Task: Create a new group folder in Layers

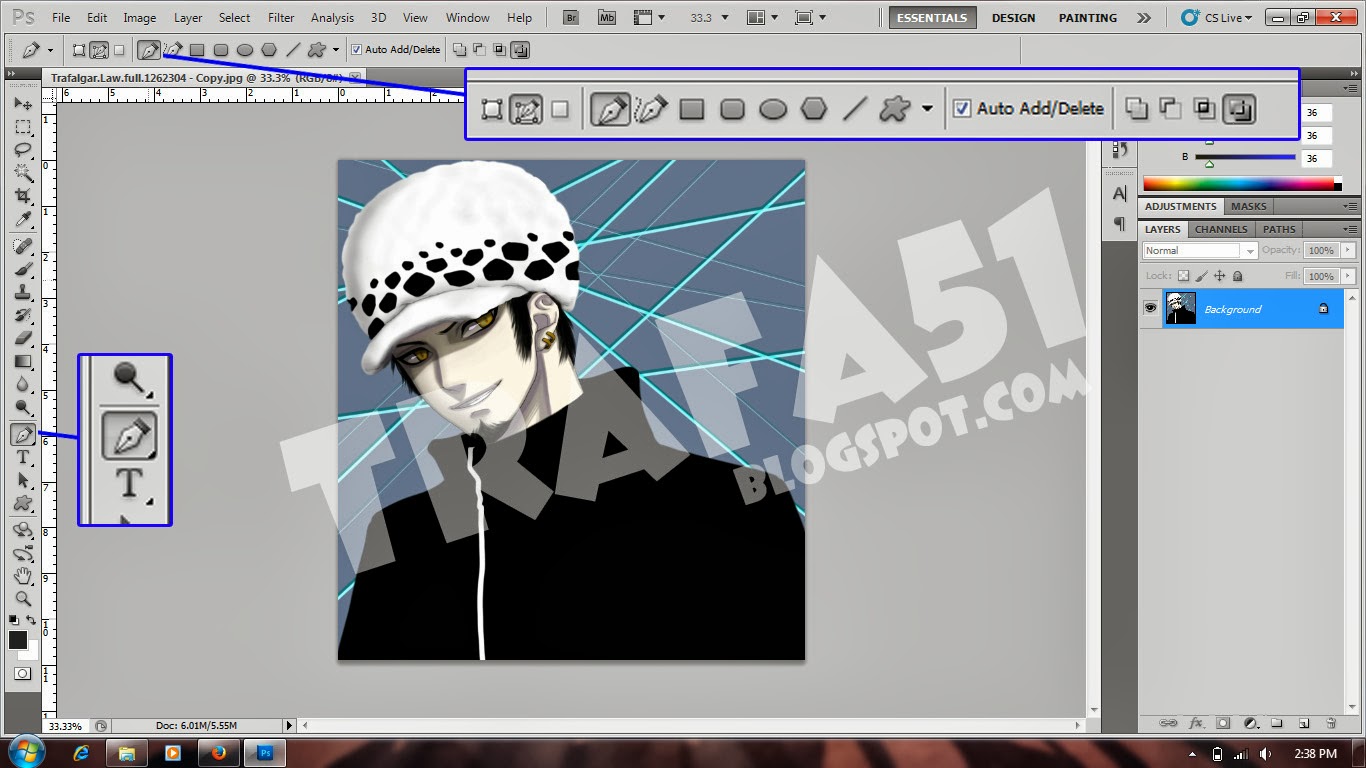Action: 1277,723
